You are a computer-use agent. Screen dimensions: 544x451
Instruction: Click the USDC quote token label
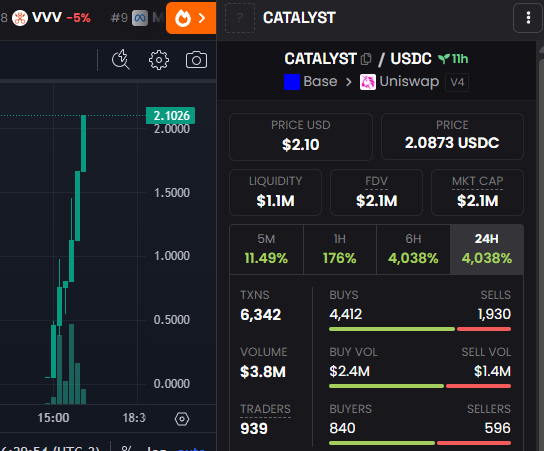[x=411, y=59]
